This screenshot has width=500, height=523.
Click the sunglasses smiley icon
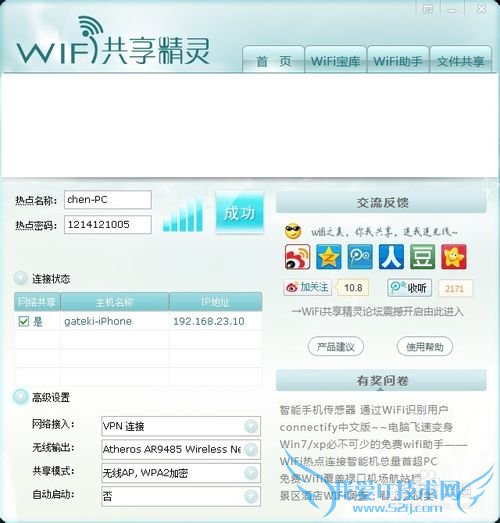(293, 231)
